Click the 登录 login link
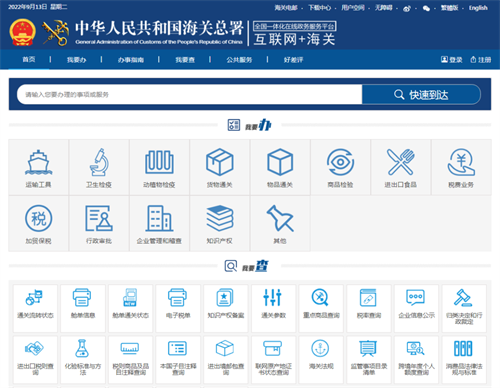 click(x=452, y=60)
